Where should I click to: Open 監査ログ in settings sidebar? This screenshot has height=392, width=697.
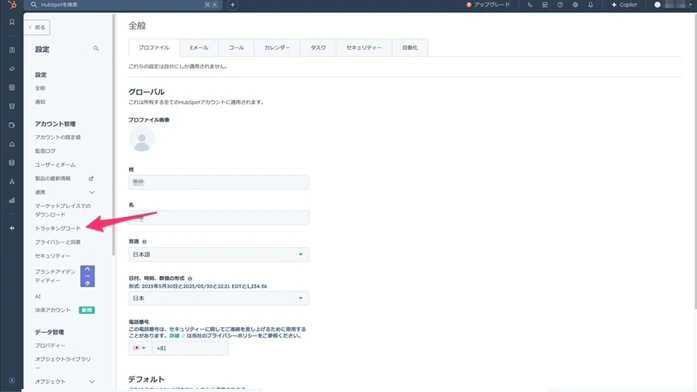(x=45, y=151)
